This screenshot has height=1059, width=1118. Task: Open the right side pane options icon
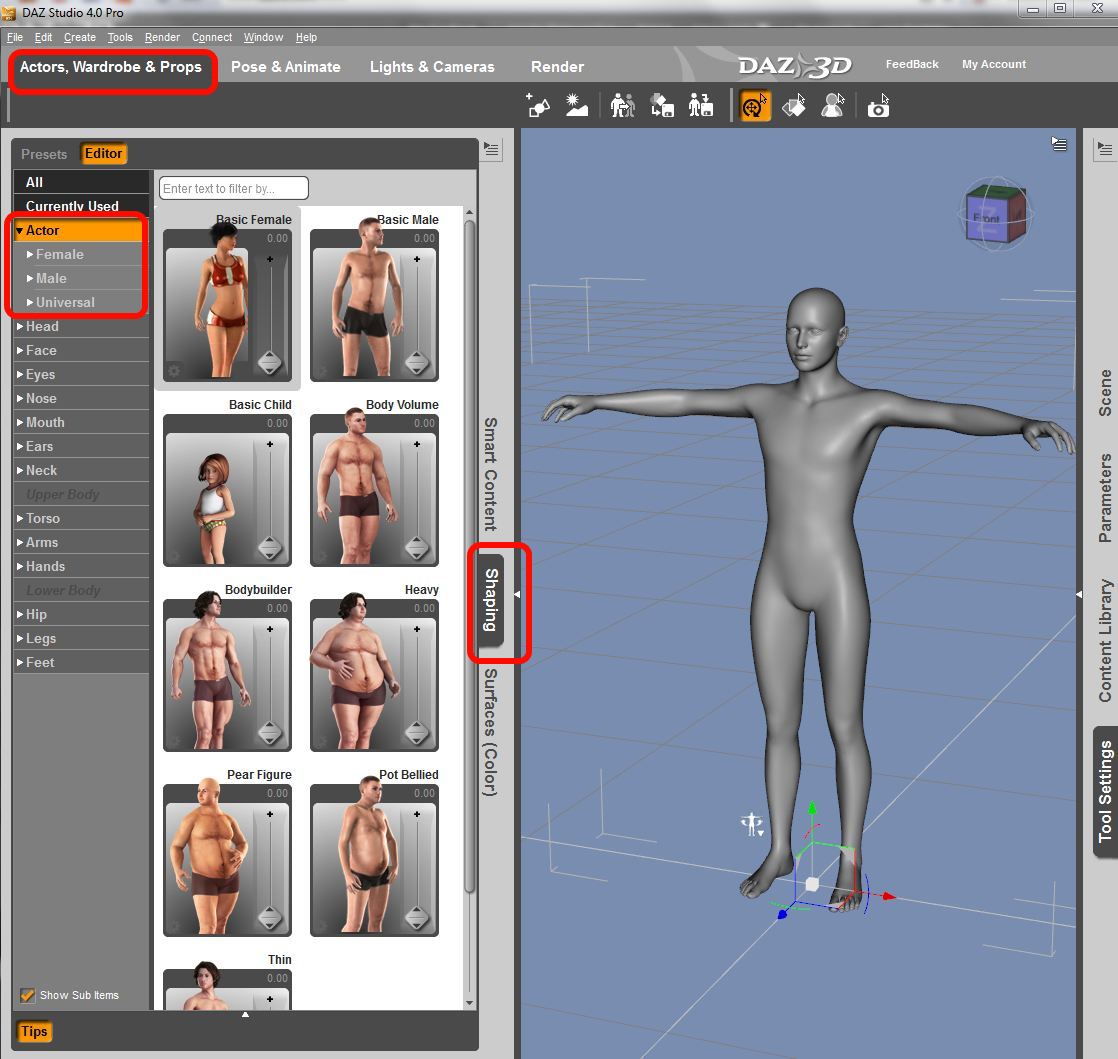pyautogui.click(x=1104, y=149)
